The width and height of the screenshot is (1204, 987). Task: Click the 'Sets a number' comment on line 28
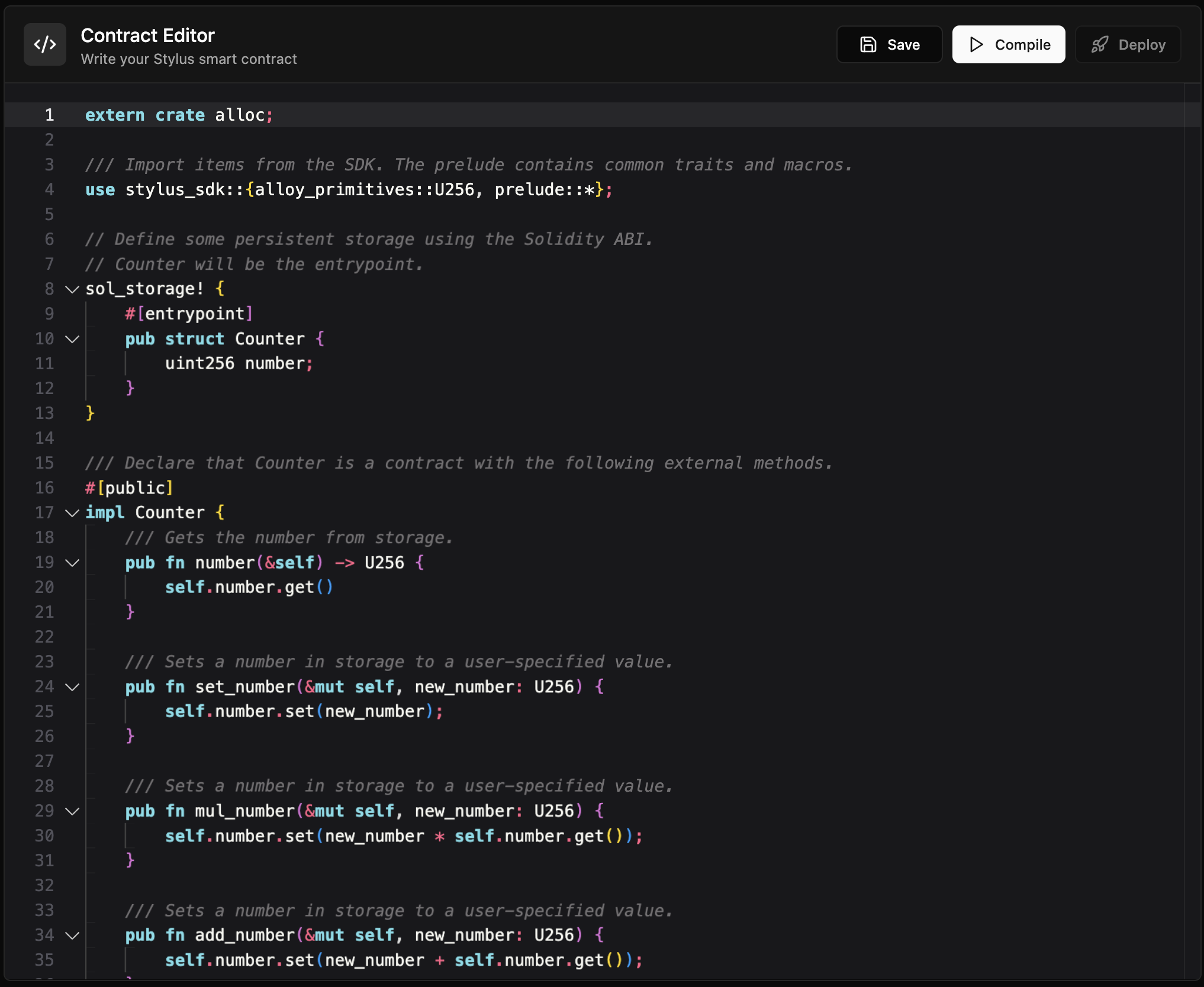click(x=399, y=786)
